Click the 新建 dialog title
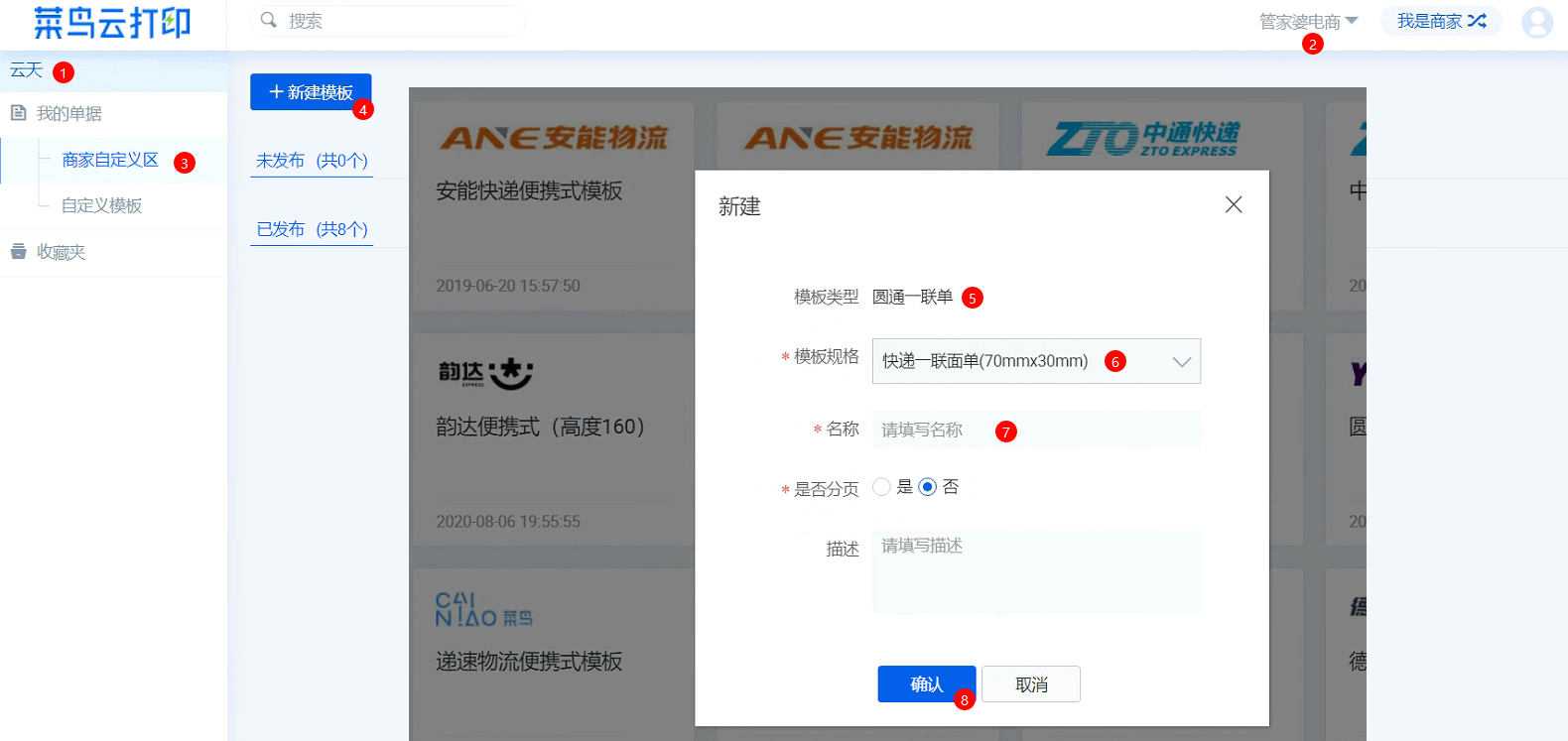1568x741 pixels. point(739,206)
